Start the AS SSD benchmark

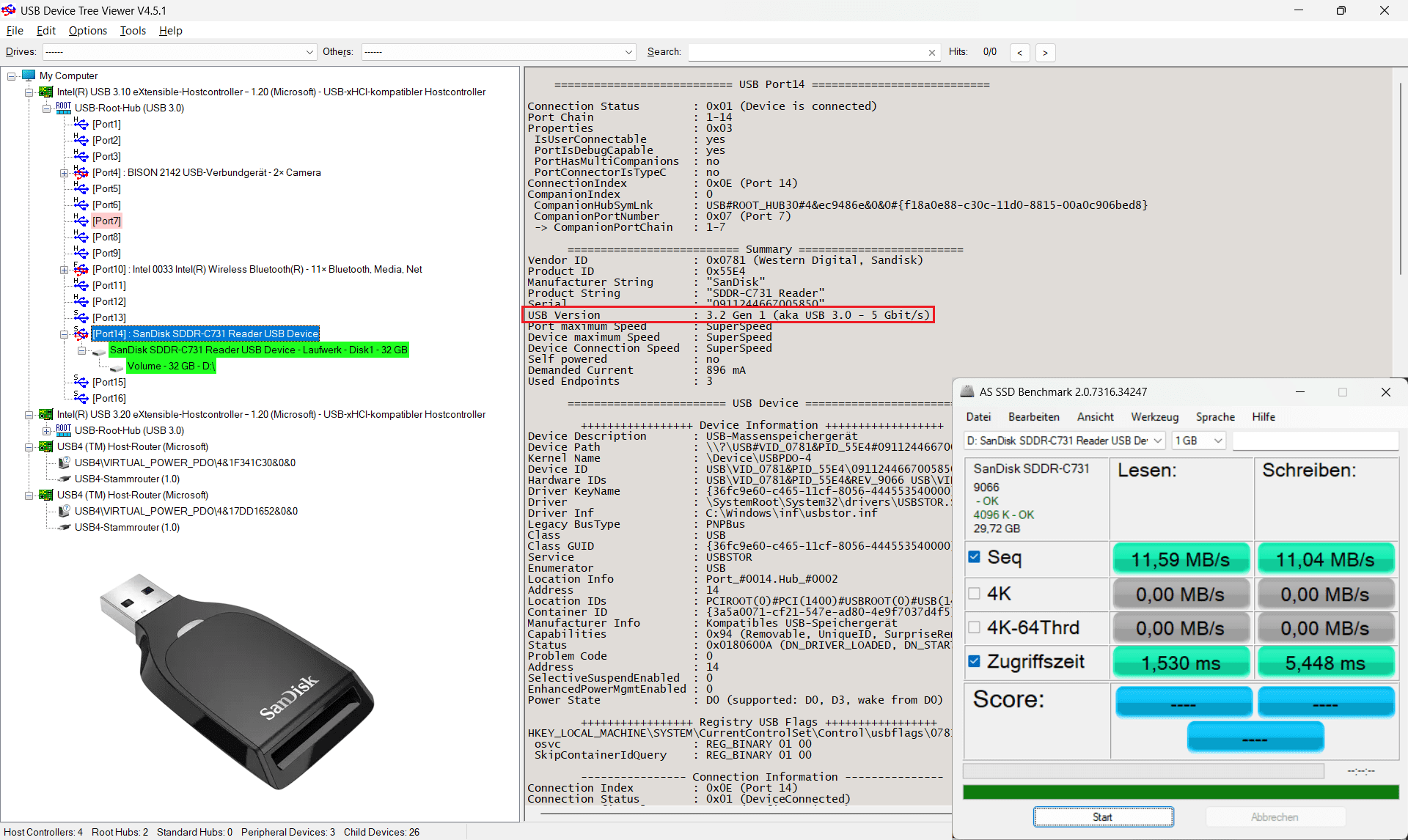coord(1103,817)
